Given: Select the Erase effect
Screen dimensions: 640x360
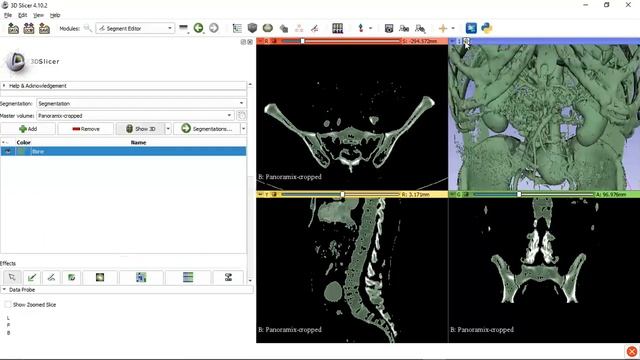Looking at the screenshot, I should [x=71, y=277].
